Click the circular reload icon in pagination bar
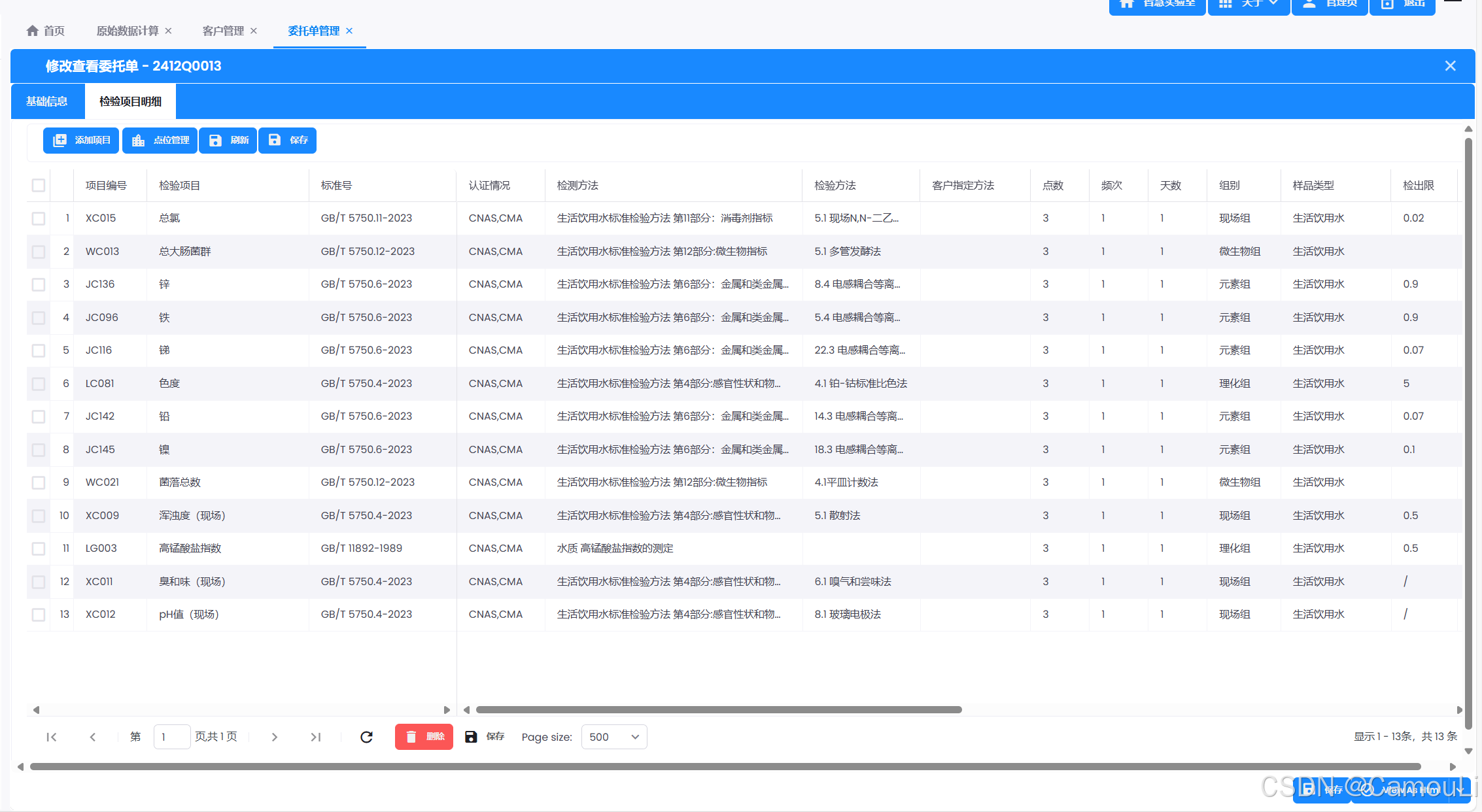 point(366,737)
